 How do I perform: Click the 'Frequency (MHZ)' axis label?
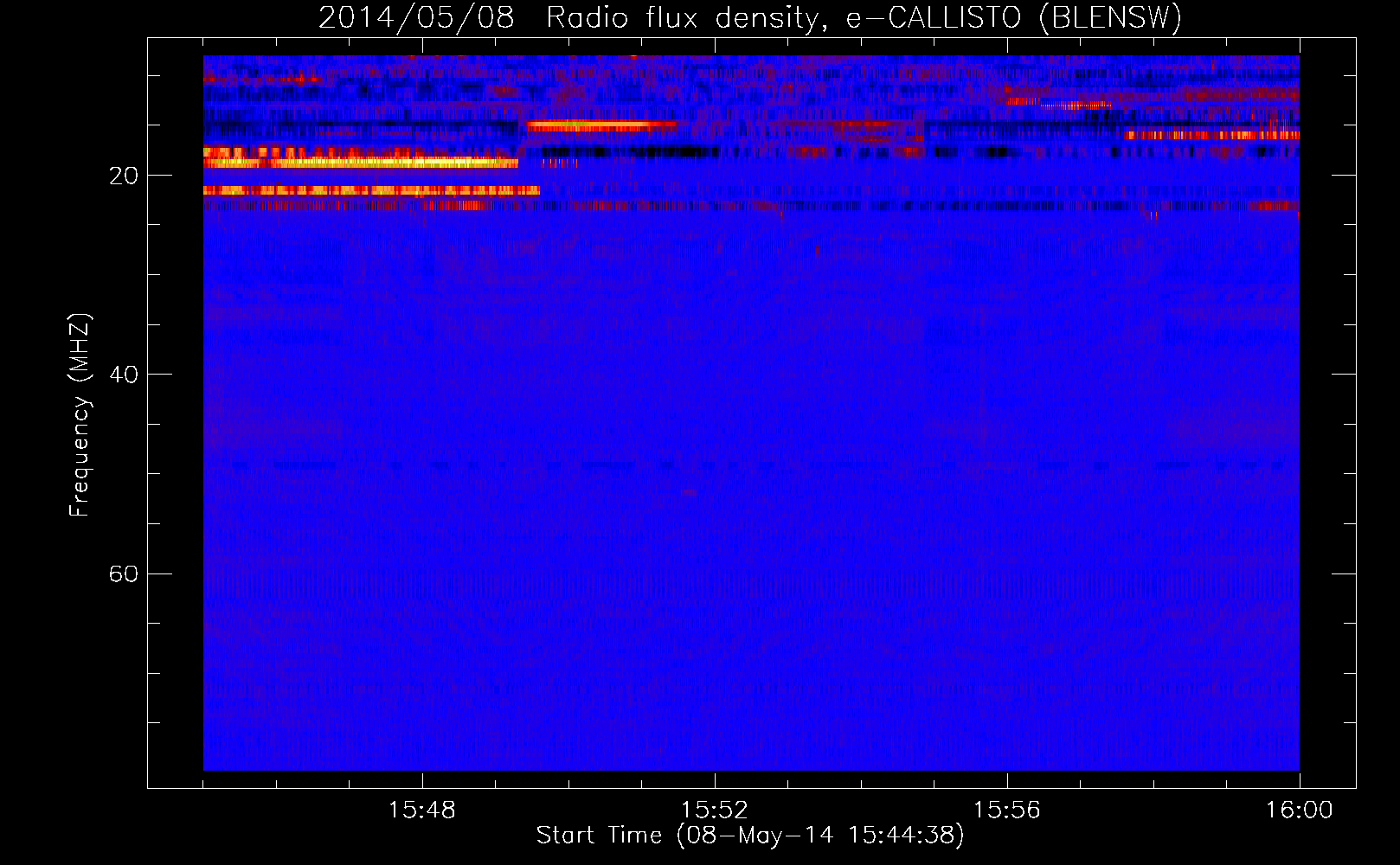coord(80,415)
